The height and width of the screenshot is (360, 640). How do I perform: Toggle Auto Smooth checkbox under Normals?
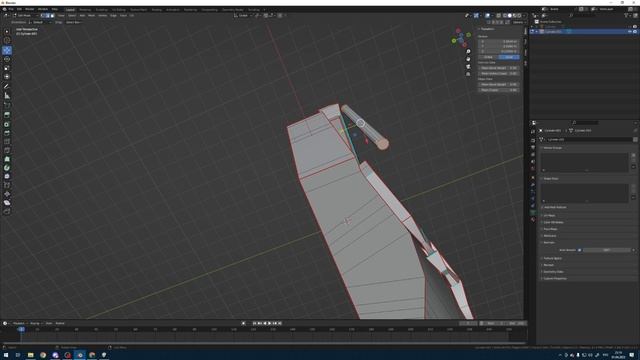pyautogui.click(x=579, y=250)
